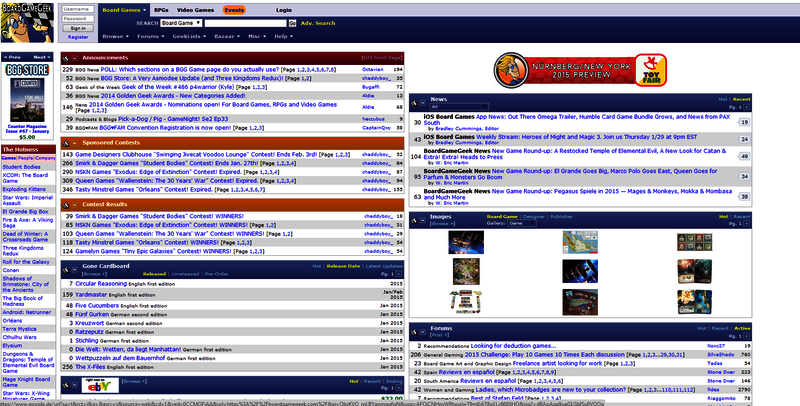Click the Username input field
This screenshot has height=406, width=800.
[80, 8]
